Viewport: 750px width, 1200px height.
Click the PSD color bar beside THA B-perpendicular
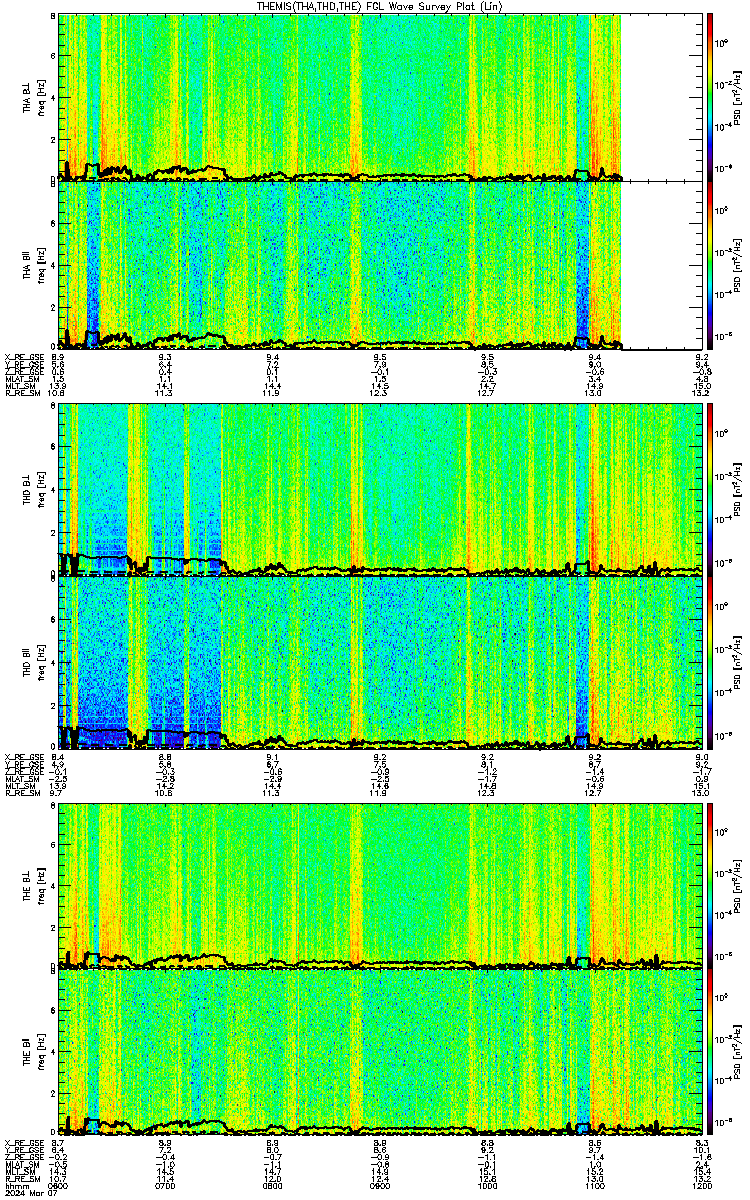710,97
